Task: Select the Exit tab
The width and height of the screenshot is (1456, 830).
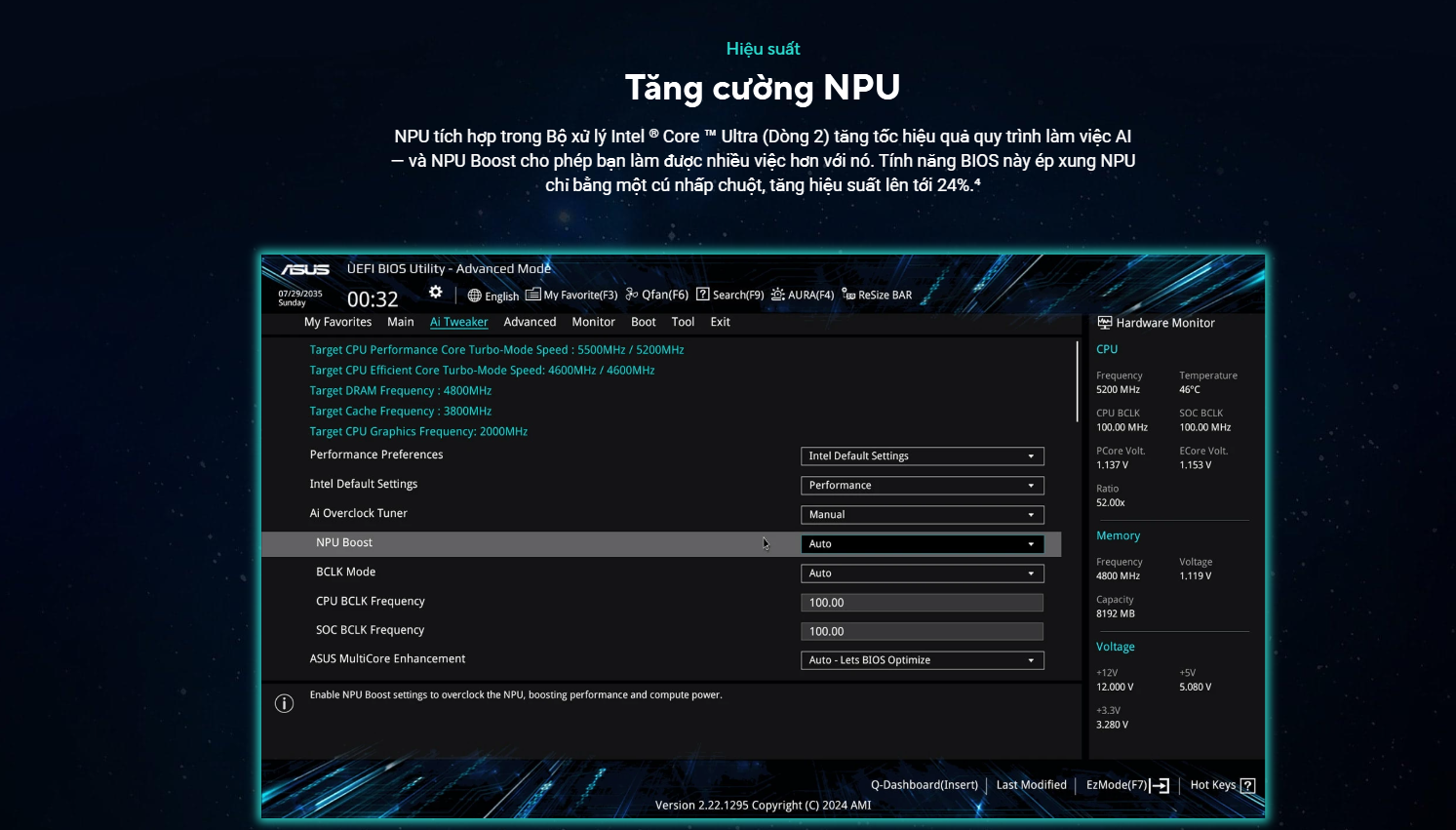Action: click(x=720, y=322)
